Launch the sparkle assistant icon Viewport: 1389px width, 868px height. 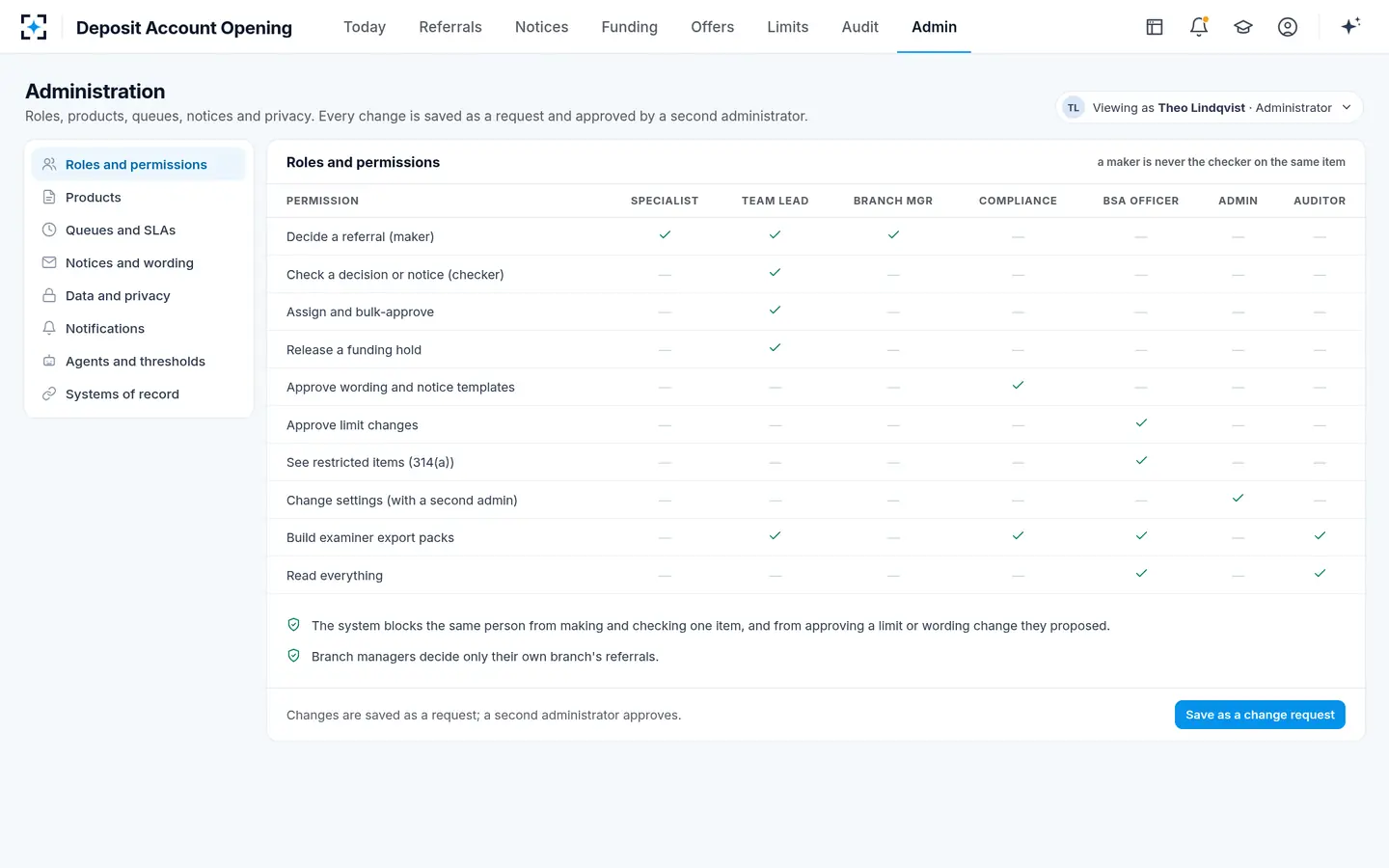(1350, 26)
